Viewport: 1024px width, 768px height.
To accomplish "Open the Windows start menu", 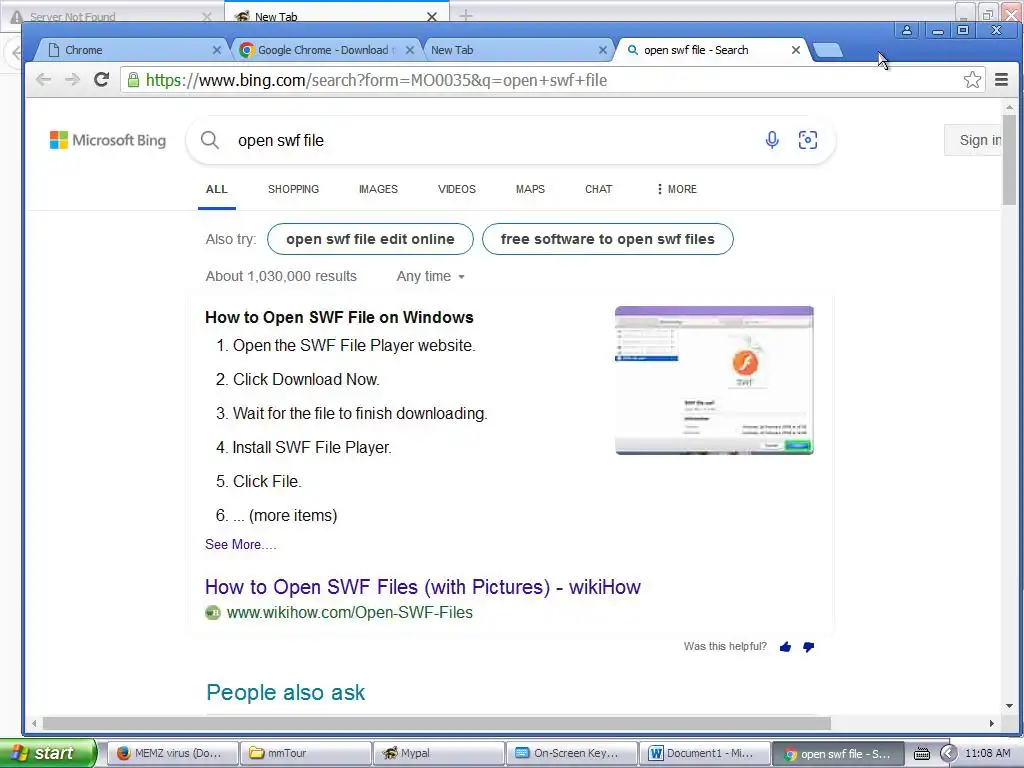I will (x=48, y=753).
